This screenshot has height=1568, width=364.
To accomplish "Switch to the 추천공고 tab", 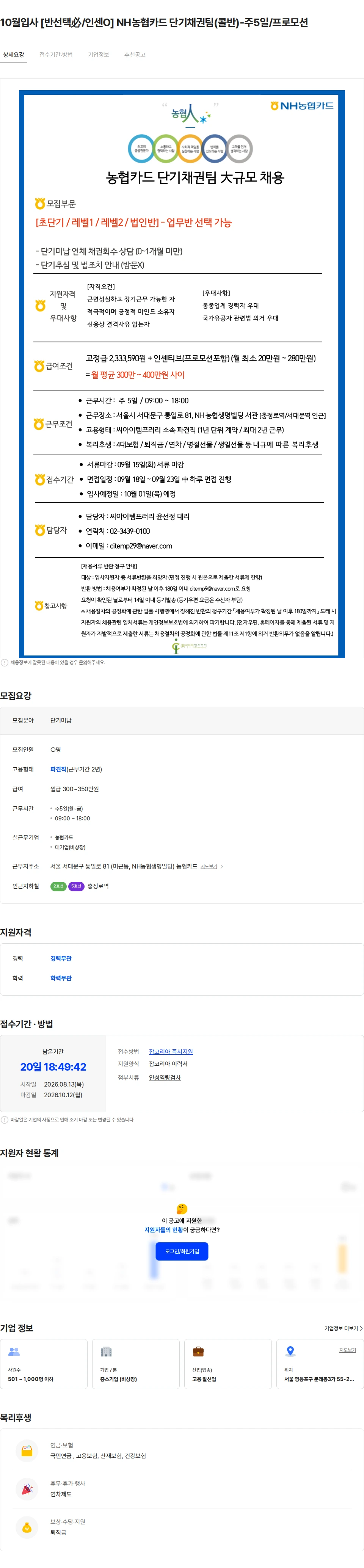I will (135, 55).
